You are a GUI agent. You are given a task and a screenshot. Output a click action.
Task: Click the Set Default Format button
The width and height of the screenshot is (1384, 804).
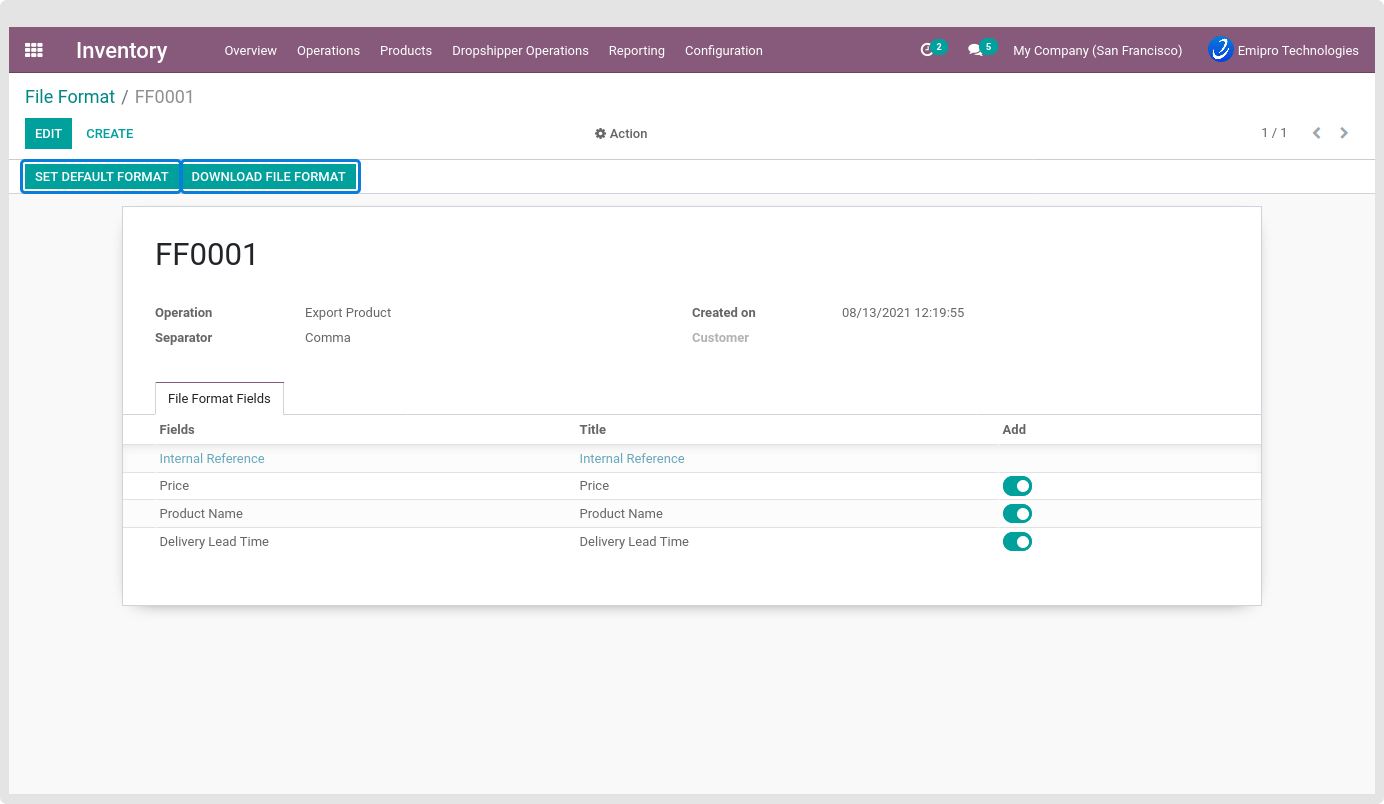(x=102, y=177)
